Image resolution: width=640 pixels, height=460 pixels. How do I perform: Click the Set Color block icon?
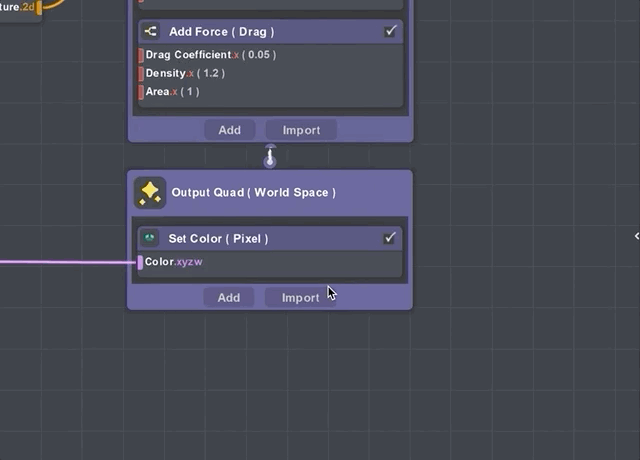point(150,238)
